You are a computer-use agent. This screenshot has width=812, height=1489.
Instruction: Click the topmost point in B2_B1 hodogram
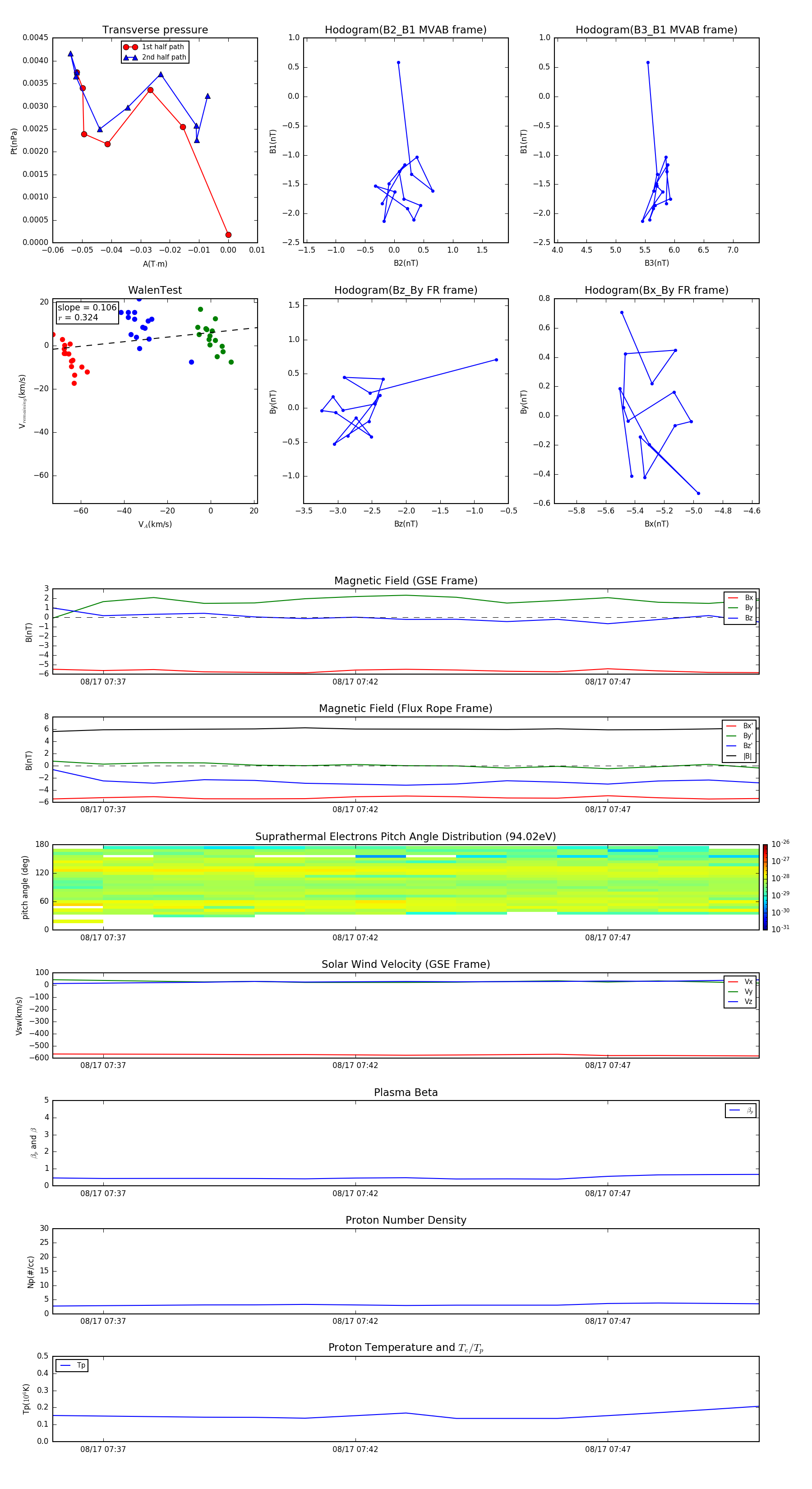[x=398, y=62]
